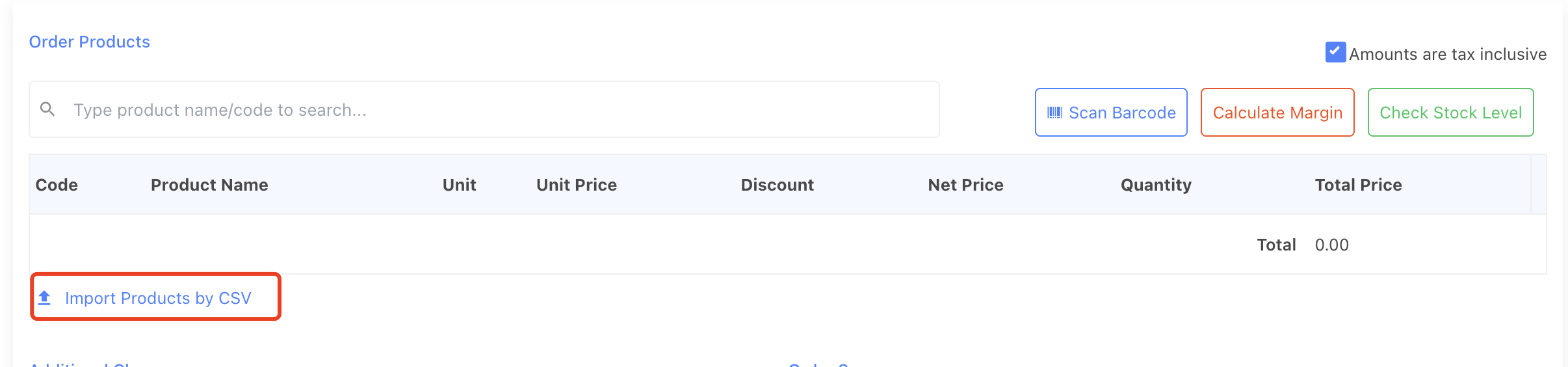Click the Quantity column header
The width and height of the screenshot is (1568, 367).
(x=1156, y=185)
